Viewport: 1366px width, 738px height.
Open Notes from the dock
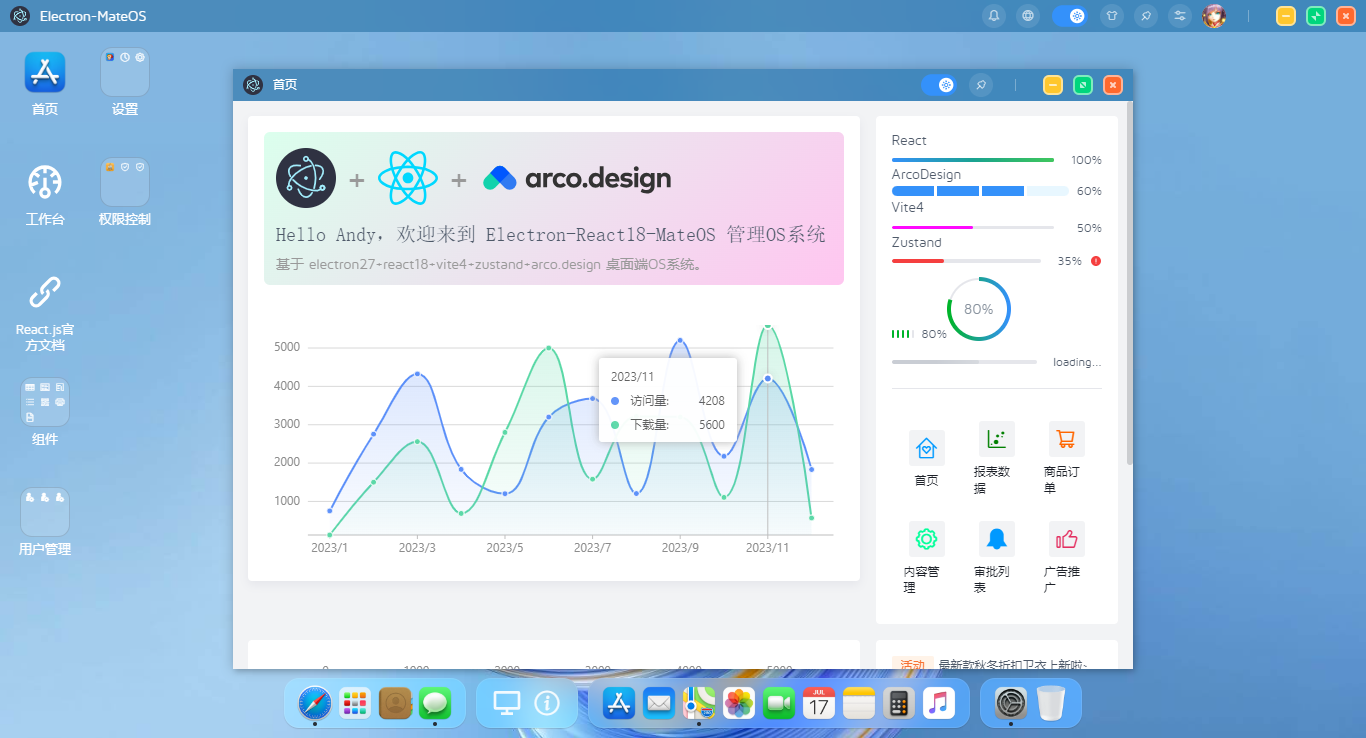pos(859,704)
